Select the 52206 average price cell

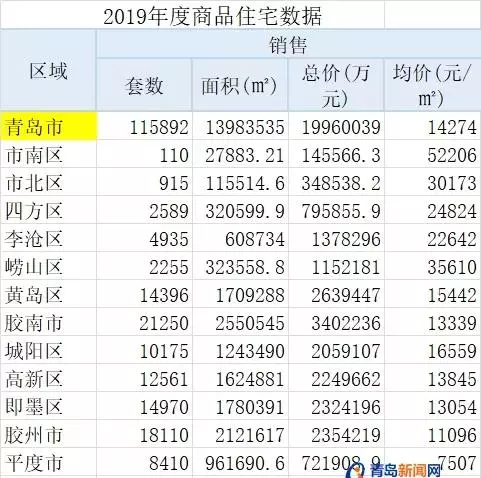(433, 154)
